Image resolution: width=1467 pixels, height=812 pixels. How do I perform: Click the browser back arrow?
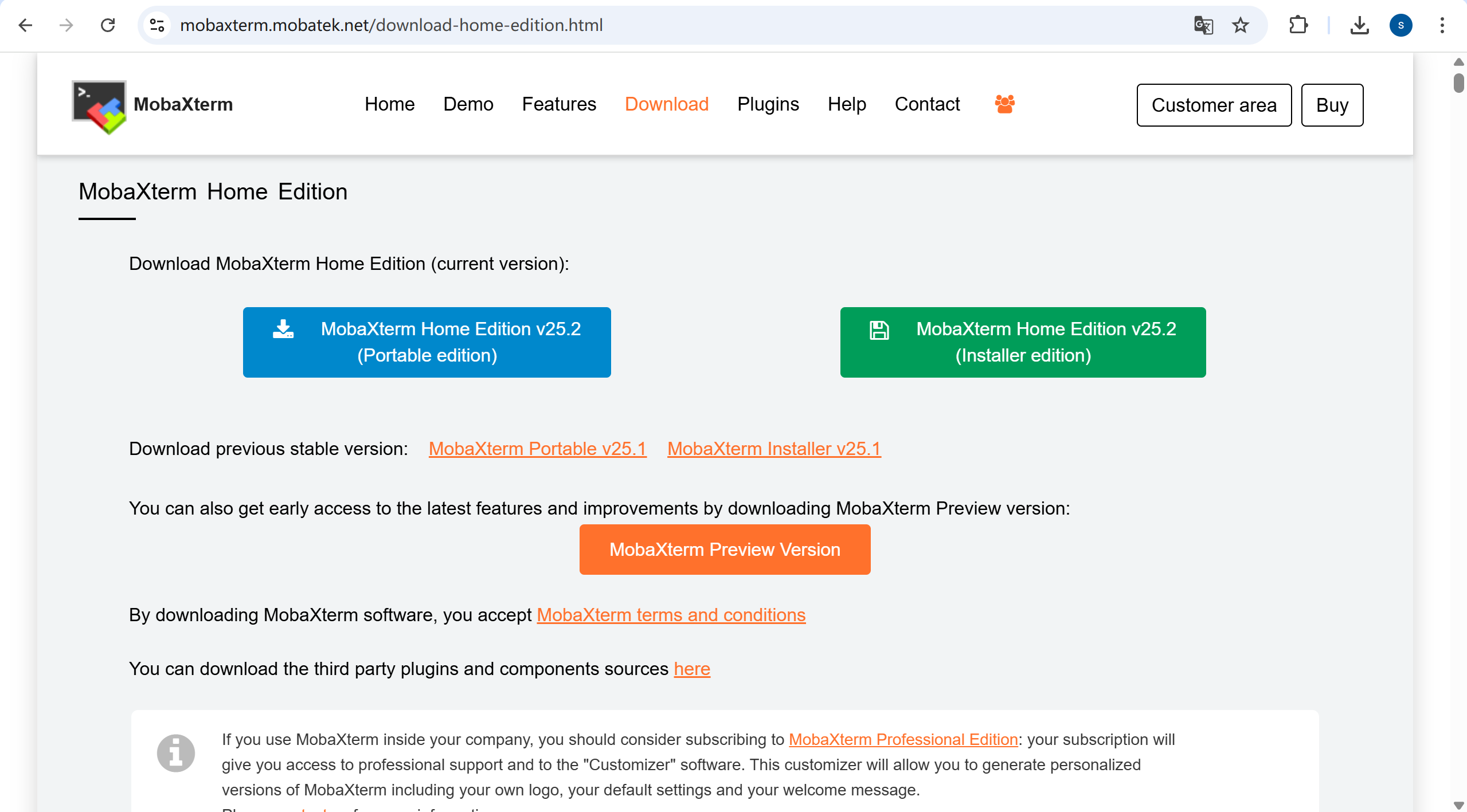point(25,25)
